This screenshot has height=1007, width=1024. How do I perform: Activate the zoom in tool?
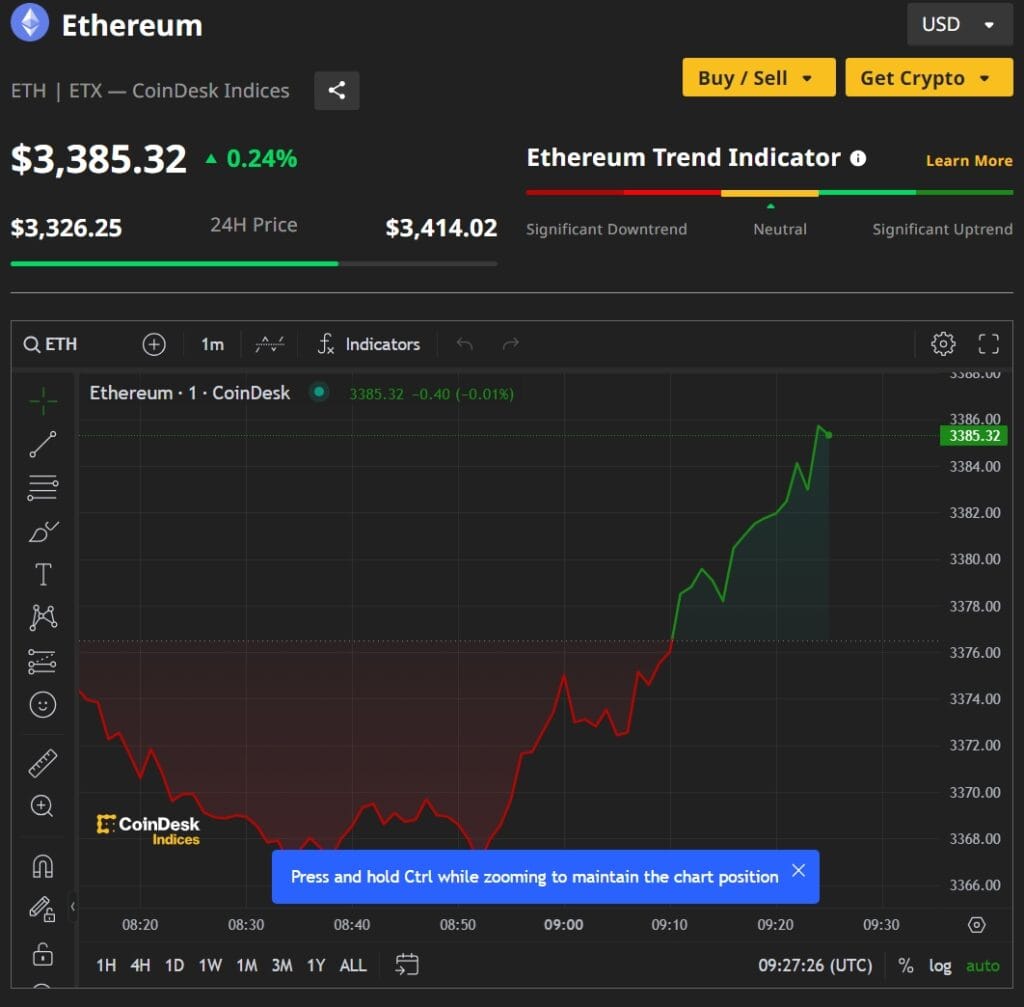coord(43,807)
